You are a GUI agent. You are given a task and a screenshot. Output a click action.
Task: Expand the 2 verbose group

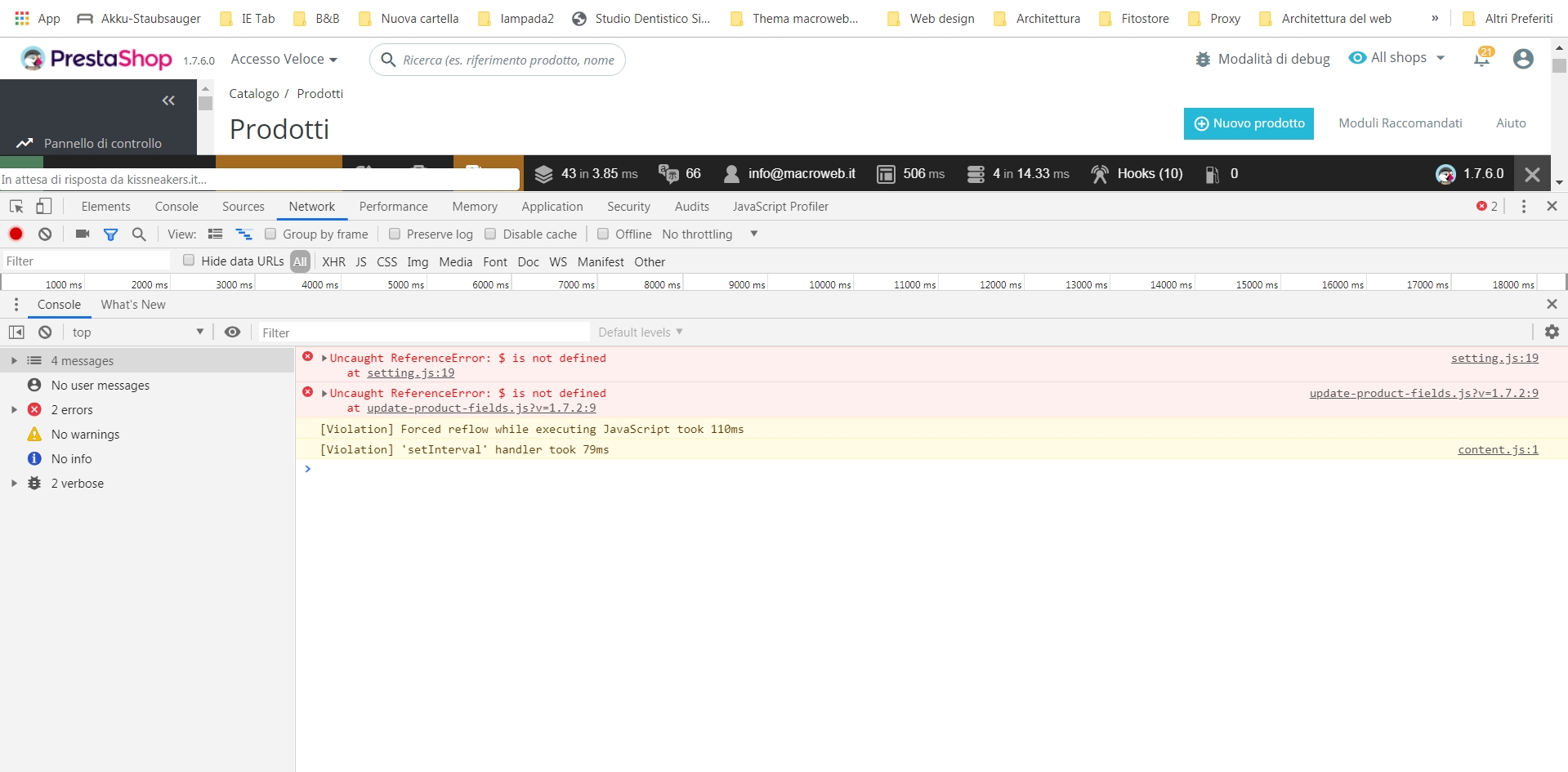(14, 483)
